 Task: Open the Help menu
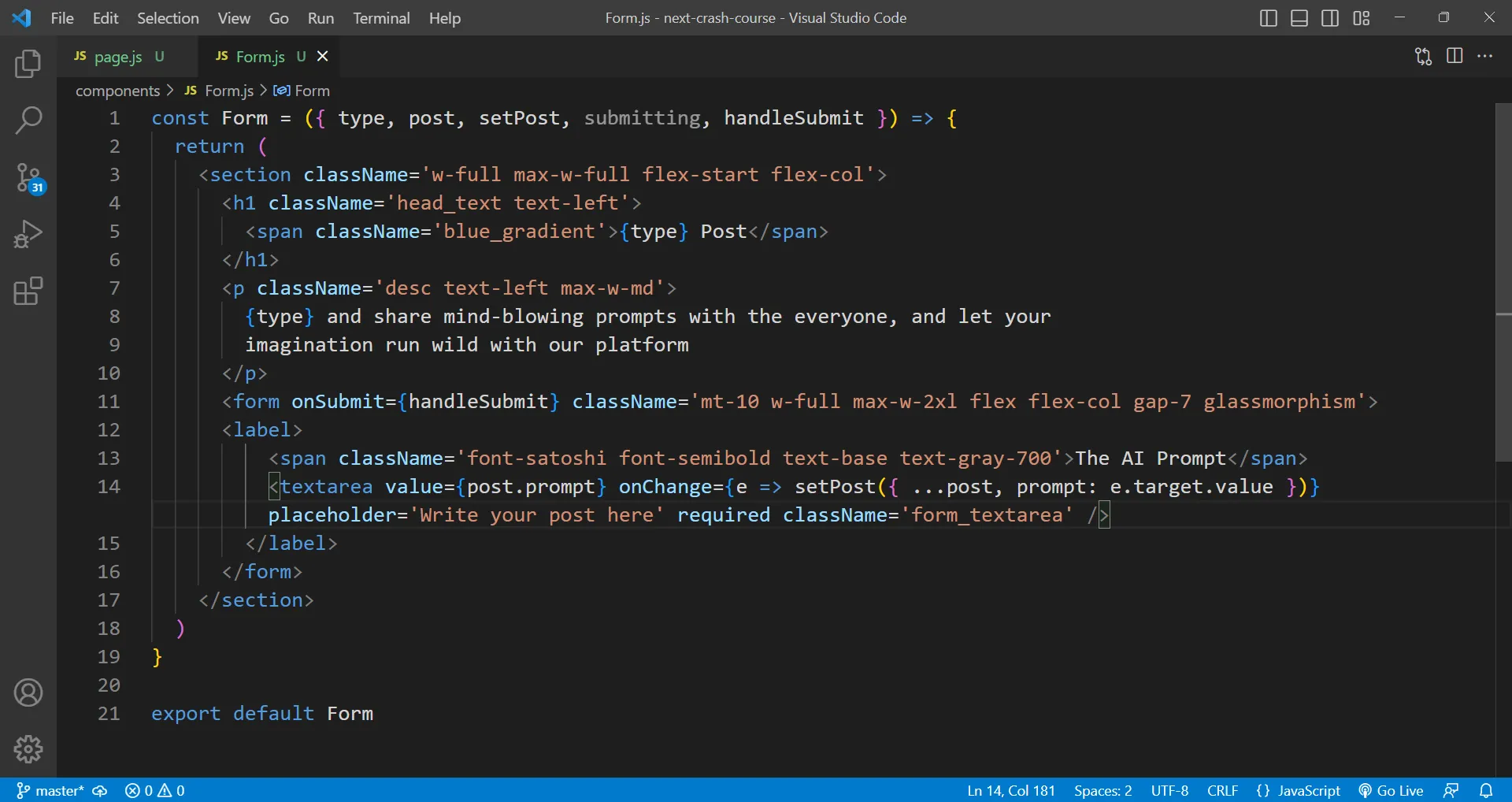(445, 18)
